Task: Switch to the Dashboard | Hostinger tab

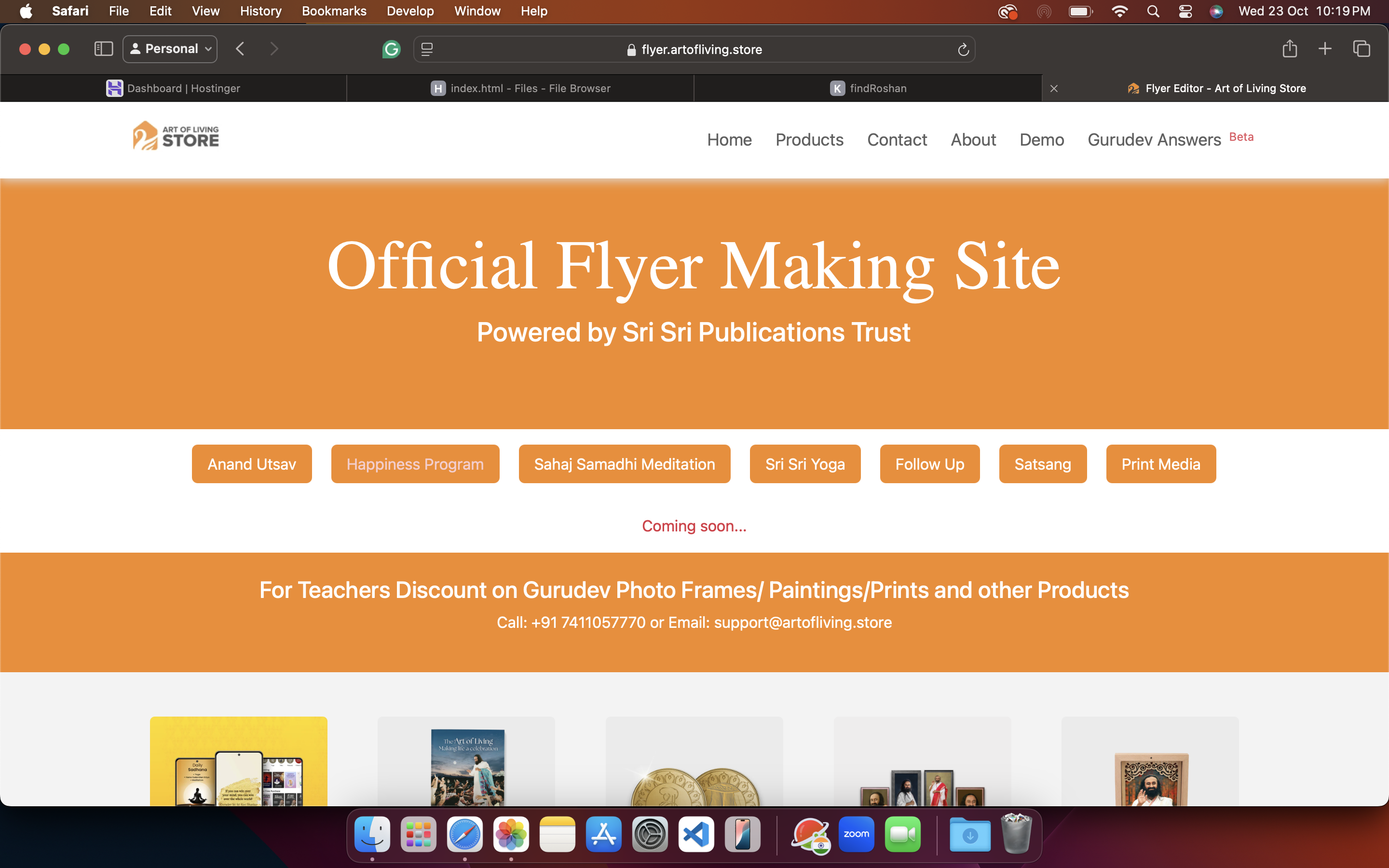Action: (x=173, y=88)
